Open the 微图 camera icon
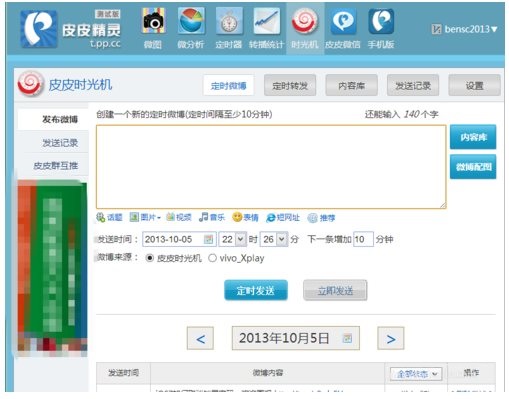 (153, 21)
